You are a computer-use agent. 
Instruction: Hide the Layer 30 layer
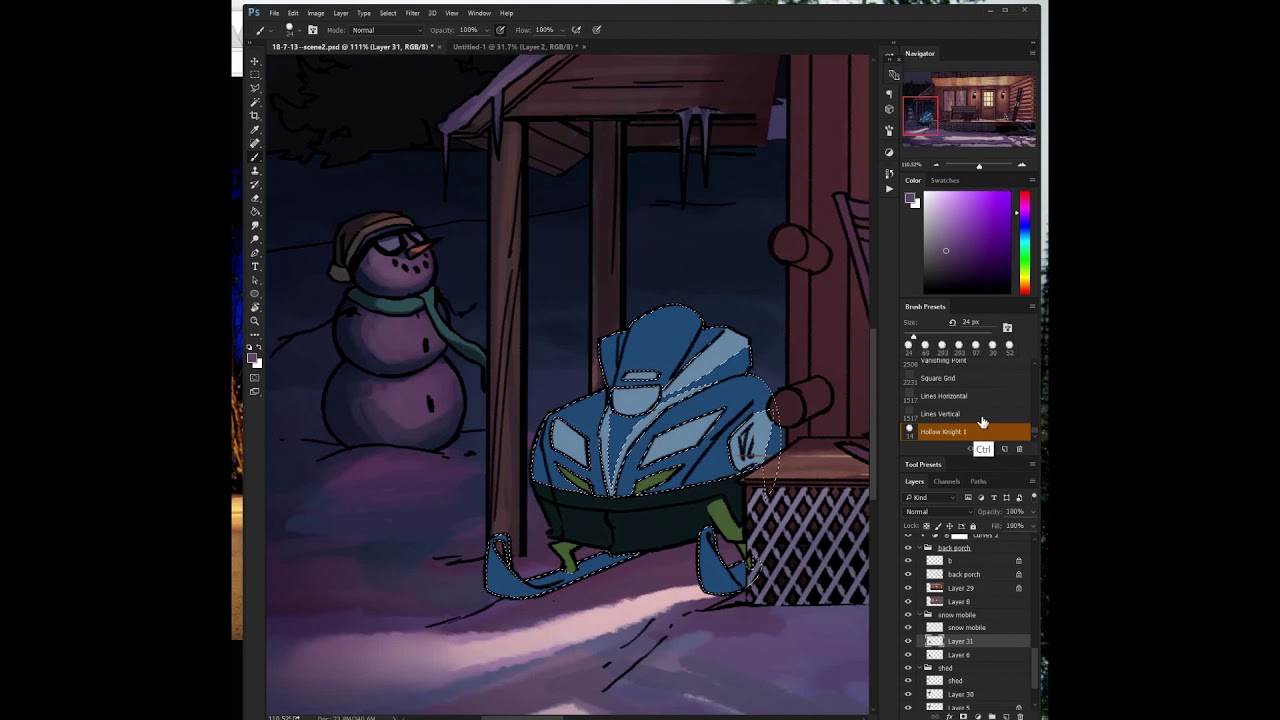click(908, 695)
